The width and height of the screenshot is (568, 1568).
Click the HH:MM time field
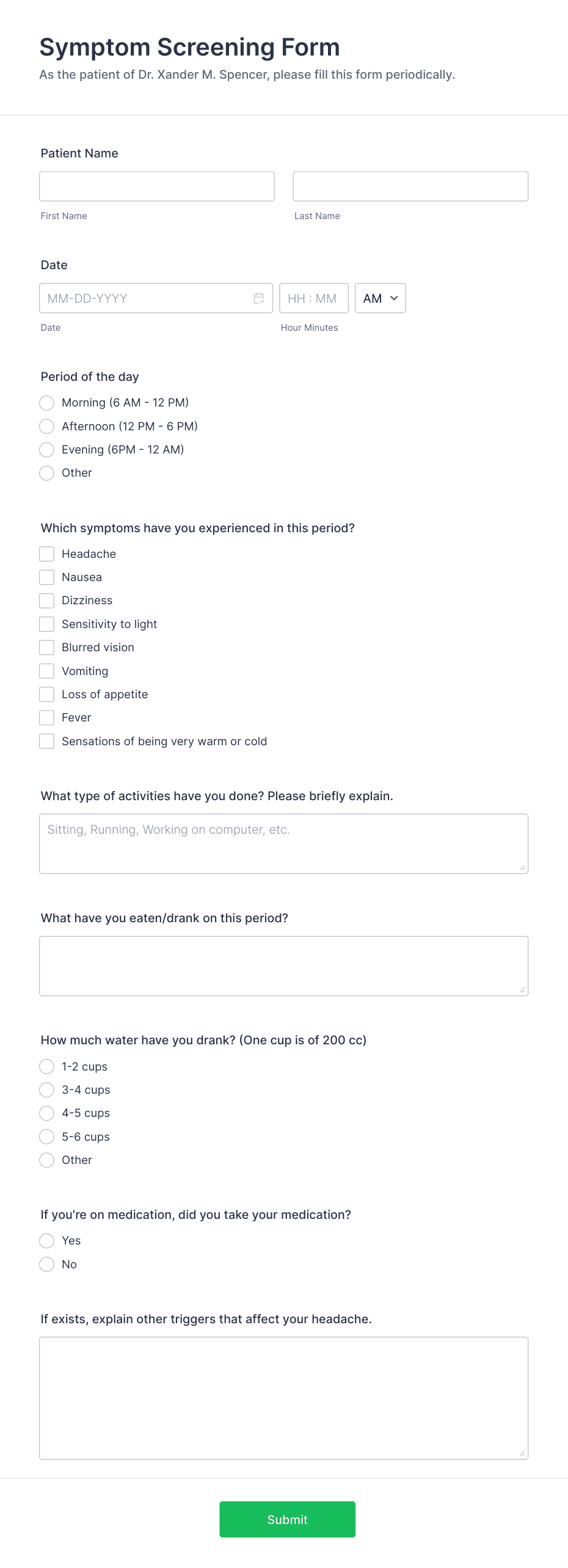313,298
